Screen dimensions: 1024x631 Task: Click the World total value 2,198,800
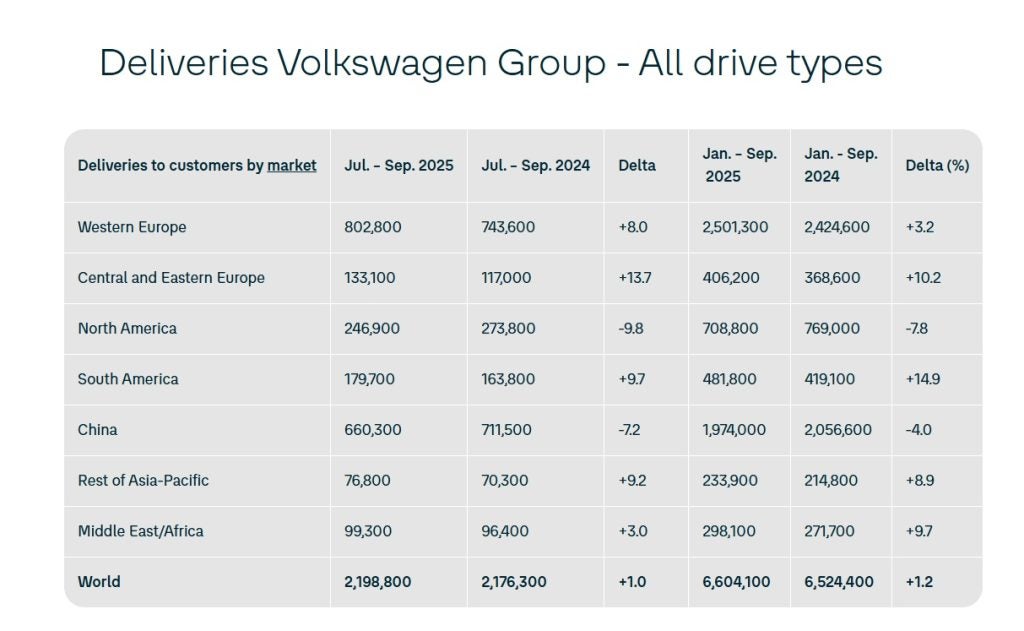coord(377,582)
